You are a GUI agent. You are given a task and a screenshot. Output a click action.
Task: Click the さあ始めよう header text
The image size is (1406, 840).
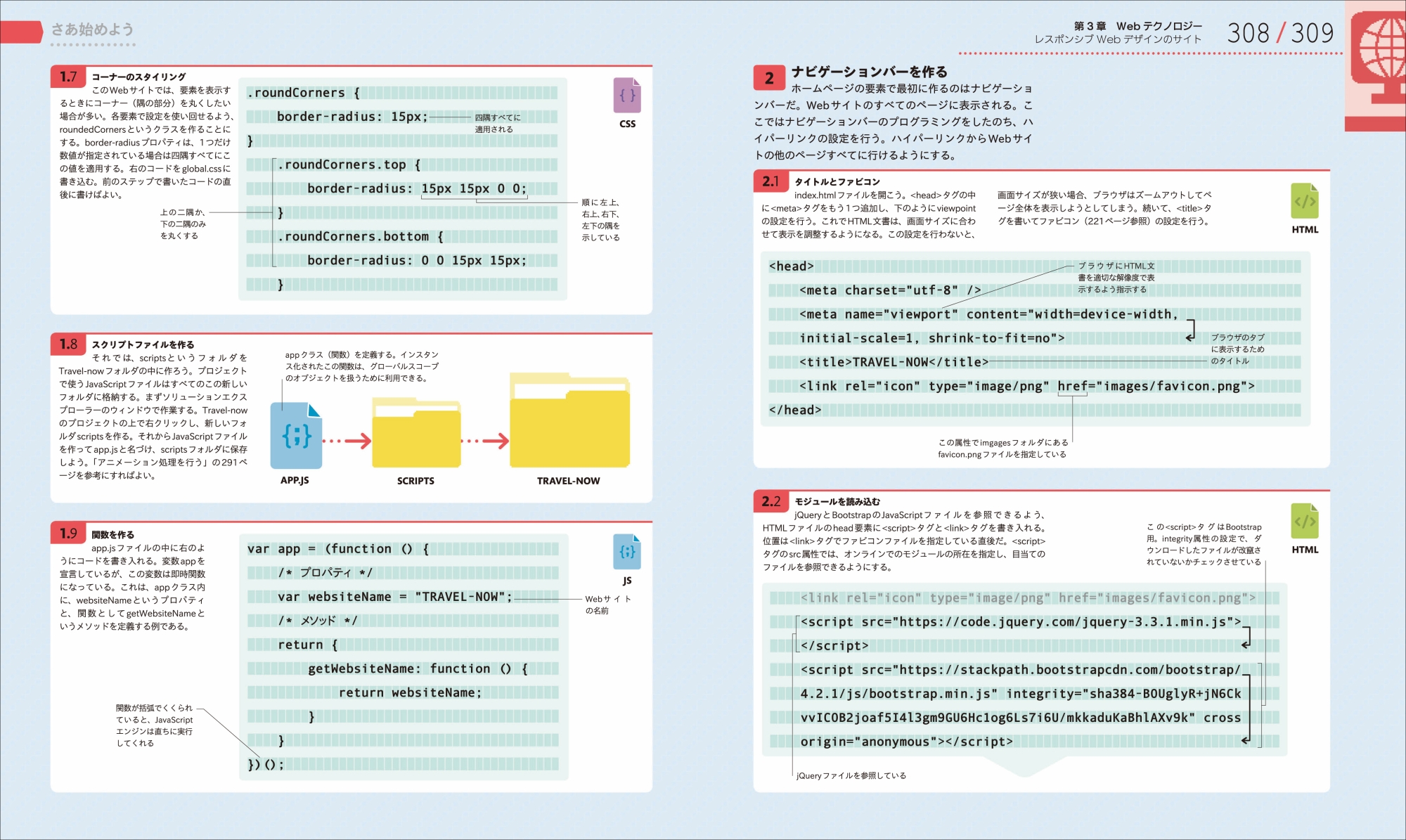pyautogui.click(x=92, y=30)
